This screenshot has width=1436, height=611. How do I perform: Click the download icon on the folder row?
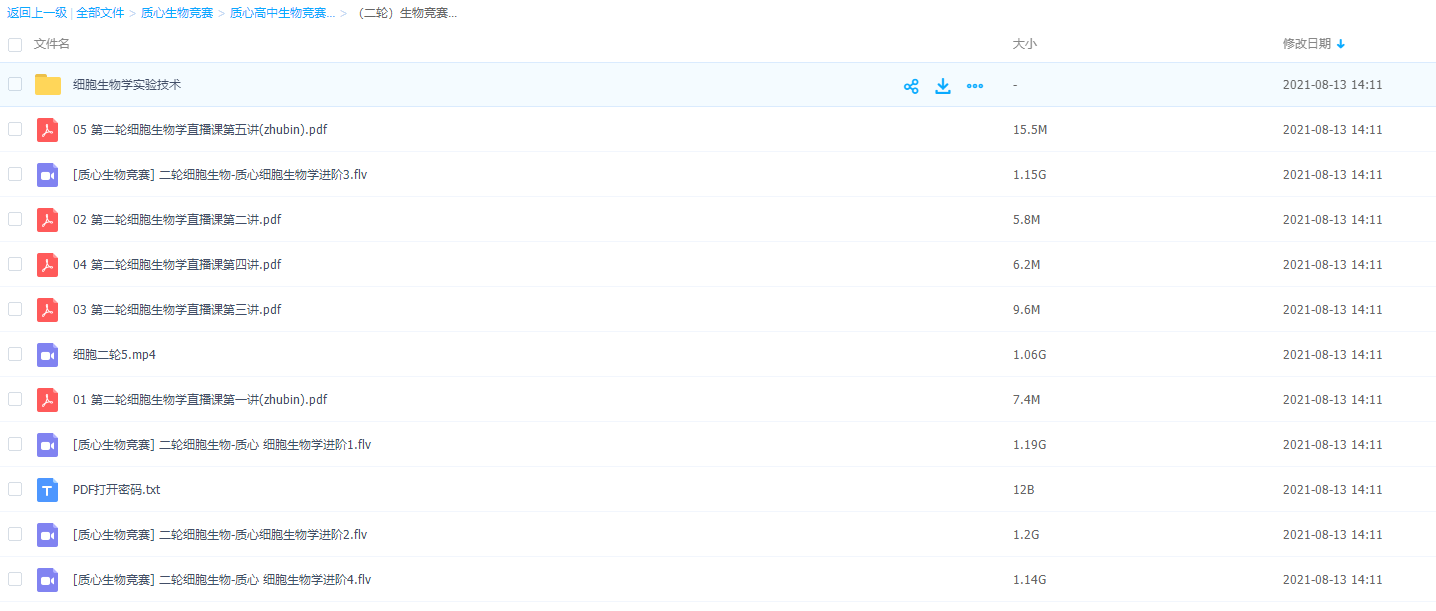click(943, 86)
